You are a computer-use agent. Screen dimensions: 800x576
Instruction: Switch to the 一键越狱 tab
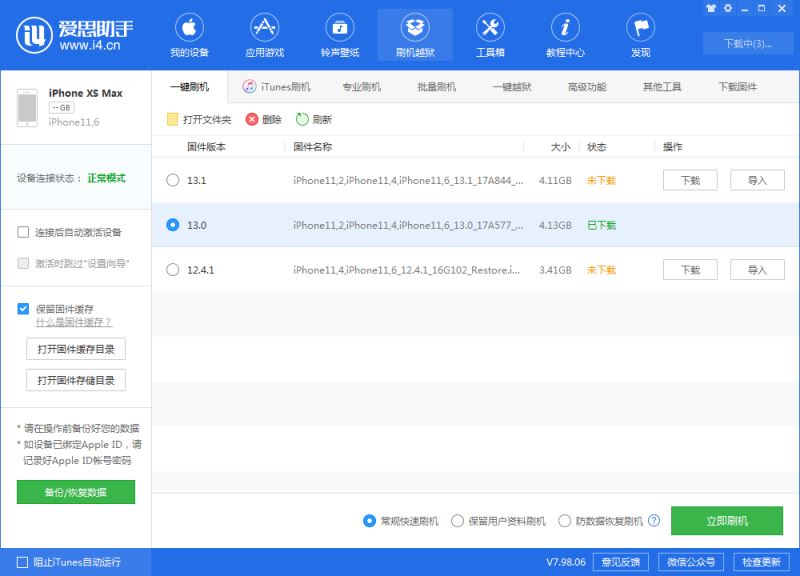click(512, 87)
